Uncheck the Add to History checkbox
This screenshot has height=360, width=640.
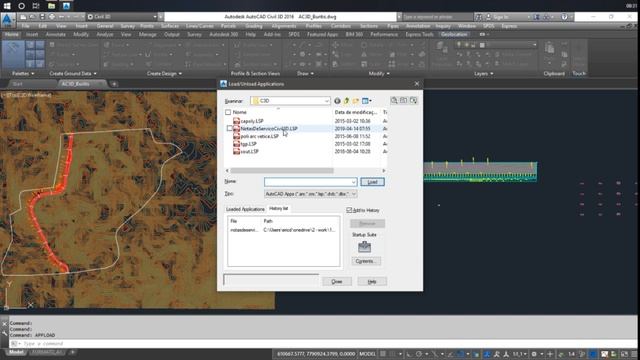349,210
